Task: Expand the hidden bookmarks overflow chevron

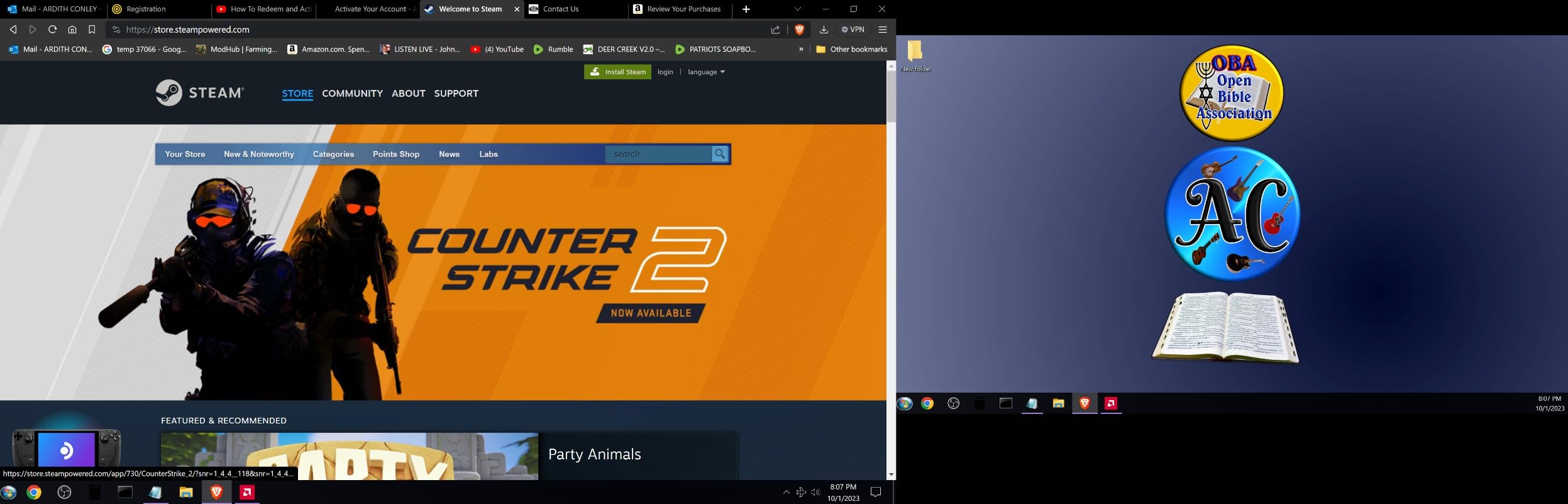Action: click(801, 49)
